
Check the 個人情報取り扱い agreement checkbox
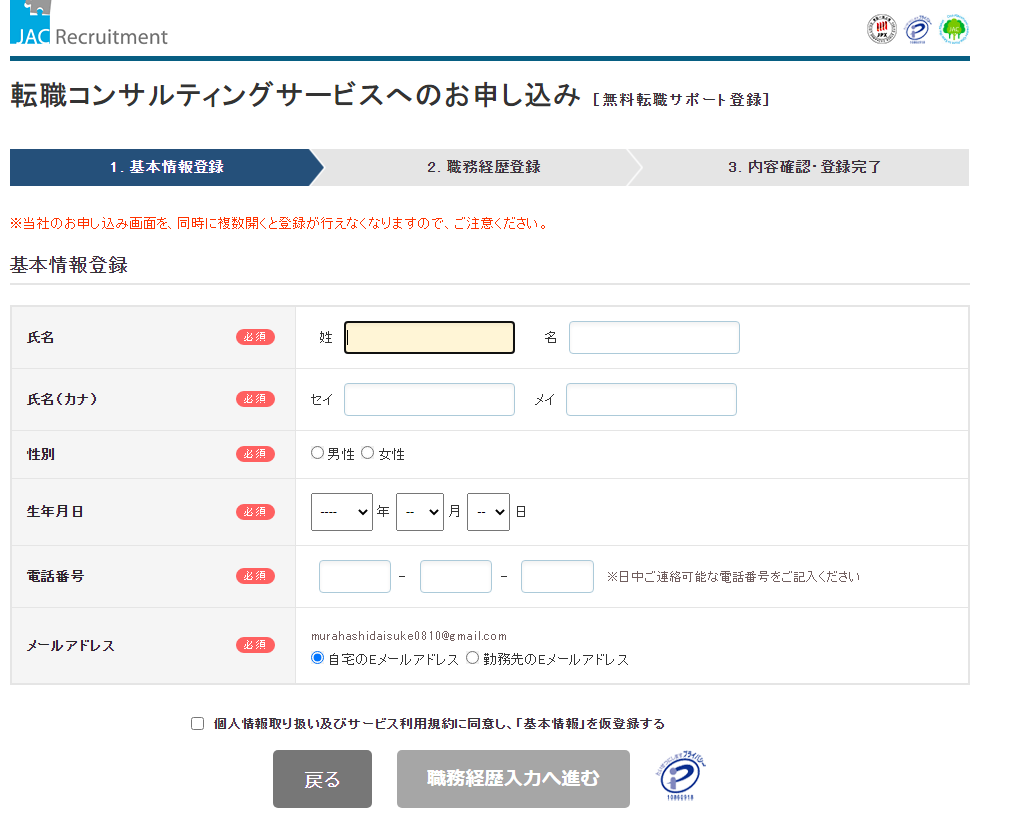197,723
